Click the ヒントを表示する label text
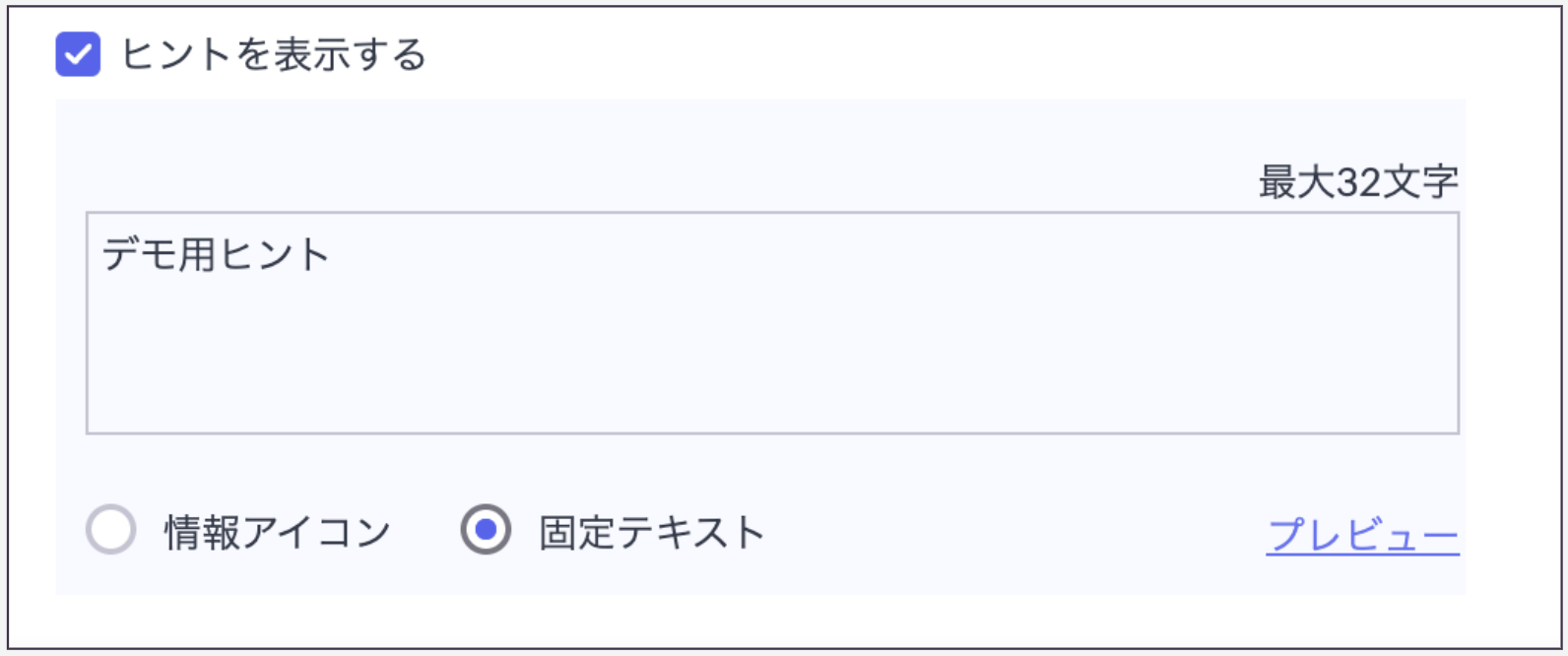1568x656 pixels. click(273, 54)
